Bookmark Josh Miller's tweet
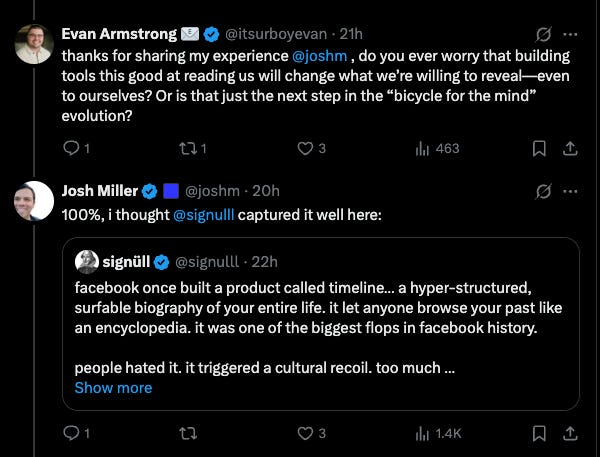 539,433
